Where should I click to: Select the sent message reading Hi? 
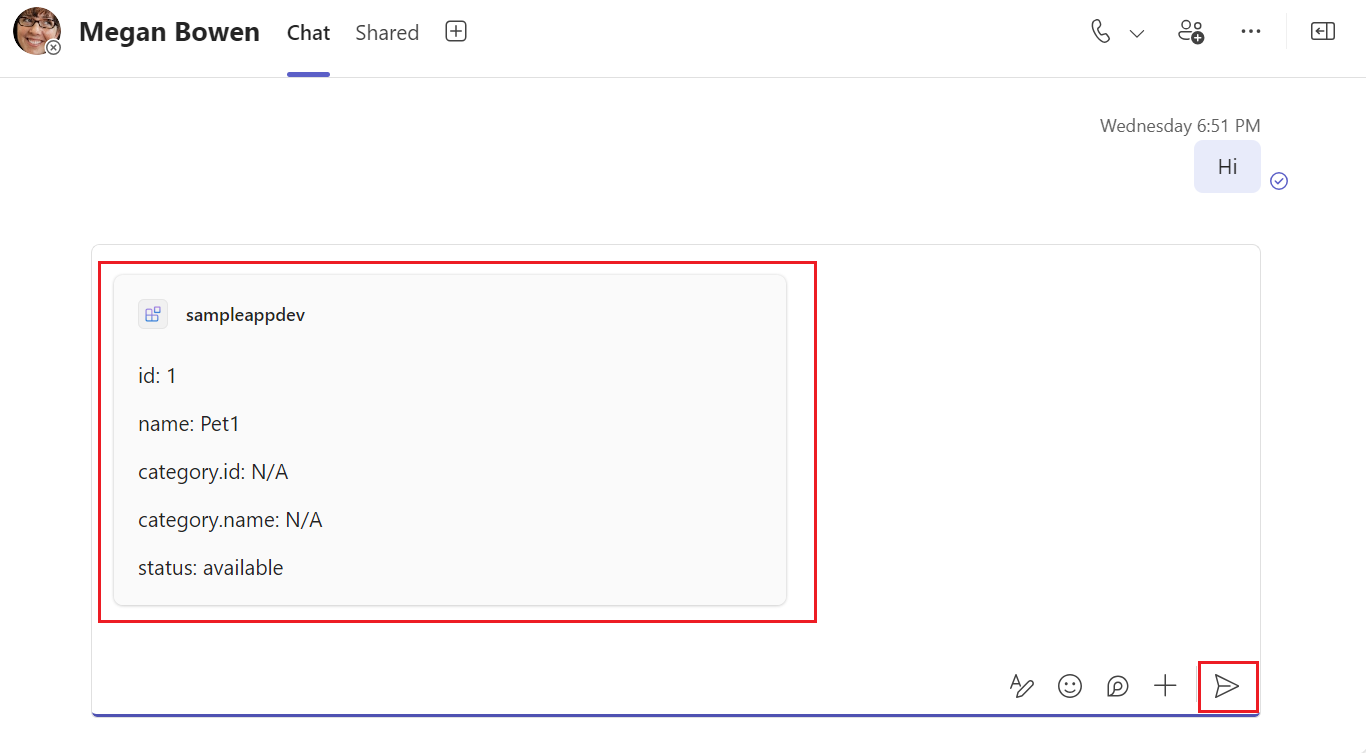click(x=1227, y=166)
